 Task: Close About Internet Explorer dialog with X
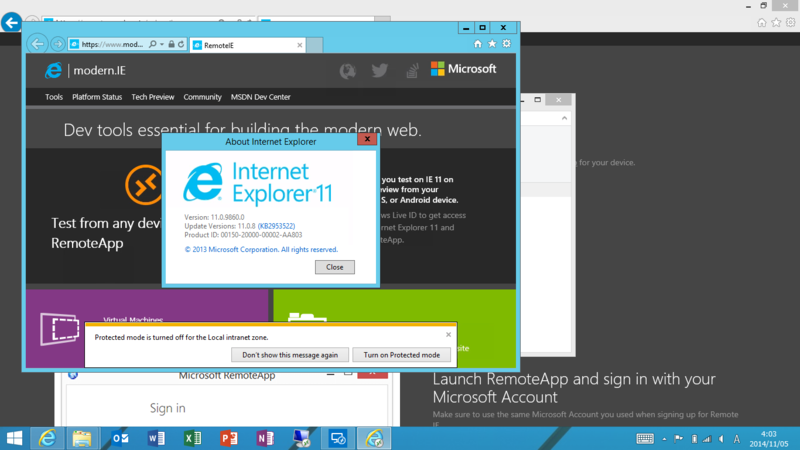(x=367, y=139)
